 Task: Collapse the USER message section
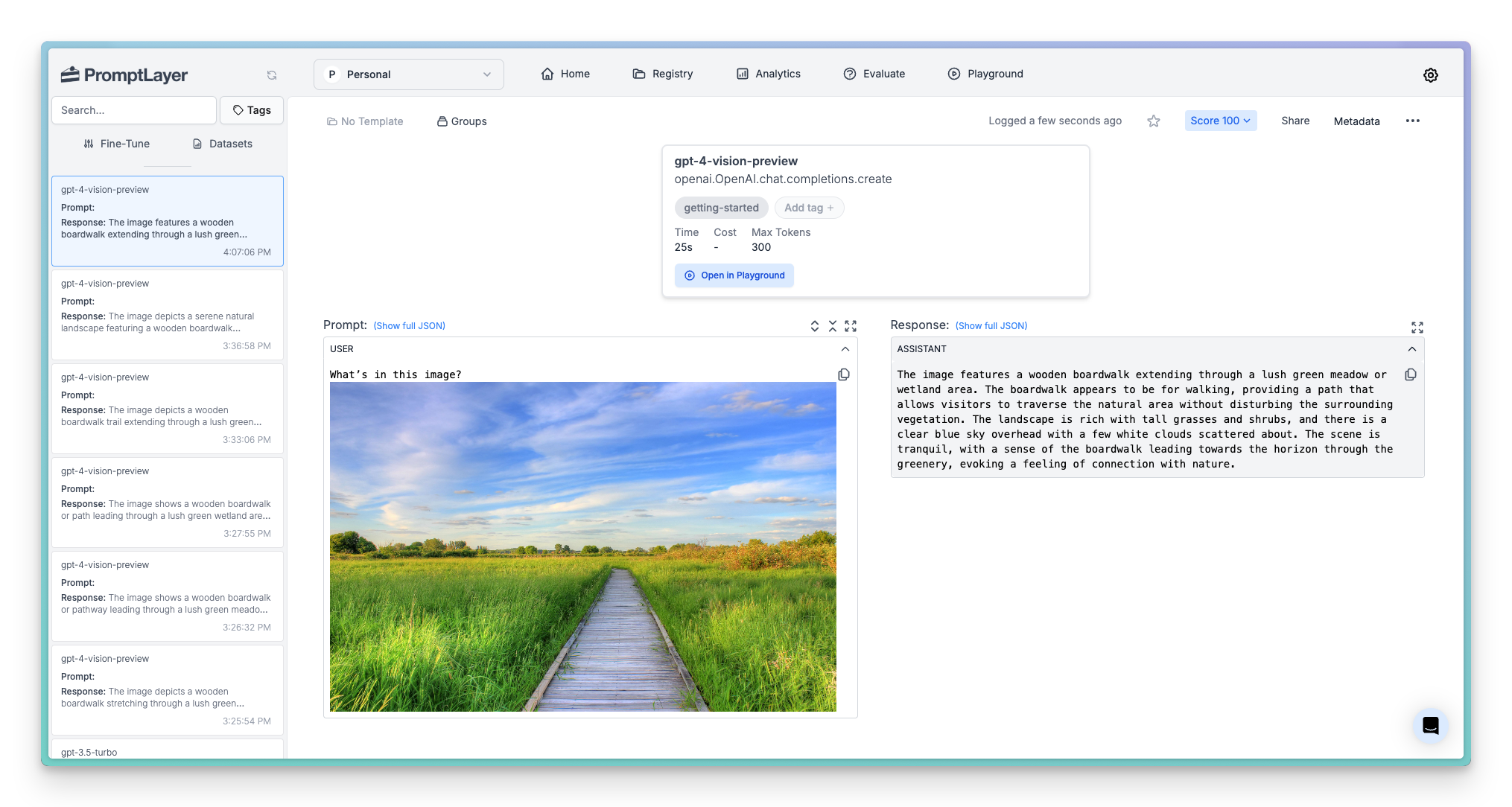tap(845, 349)
